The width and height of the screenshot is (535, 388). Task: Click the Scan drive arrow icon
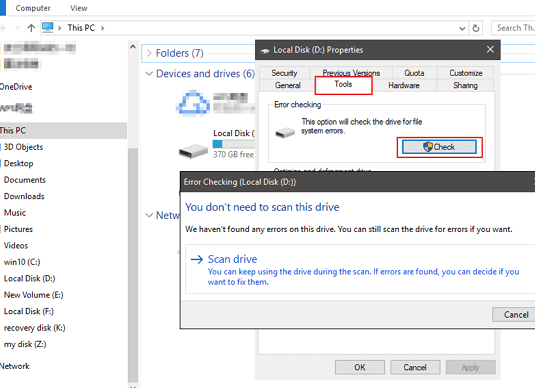(x=197, y=259)
